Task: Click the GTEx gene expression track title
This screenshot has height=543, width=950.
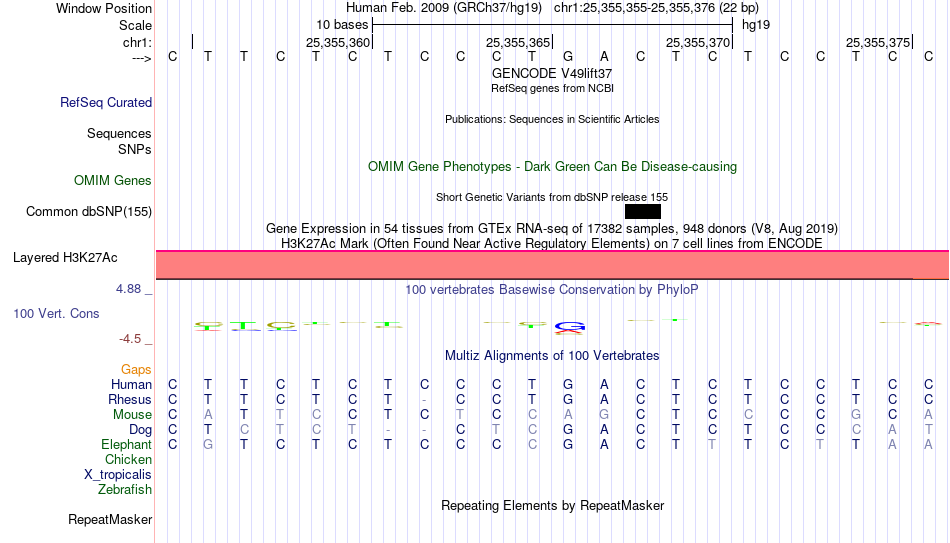Action: pyautogui.click(x=552, y=228)
